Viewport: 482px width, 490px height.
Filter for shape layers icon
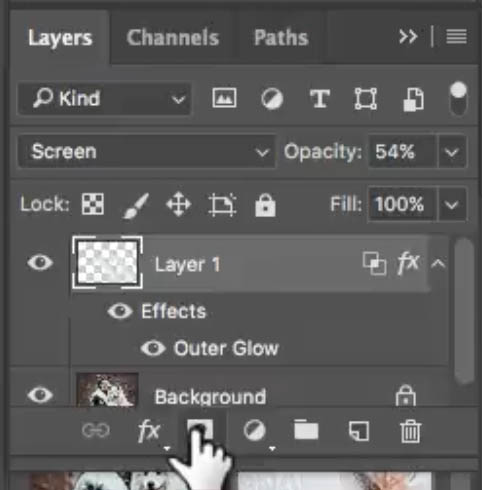coord(366,99)
